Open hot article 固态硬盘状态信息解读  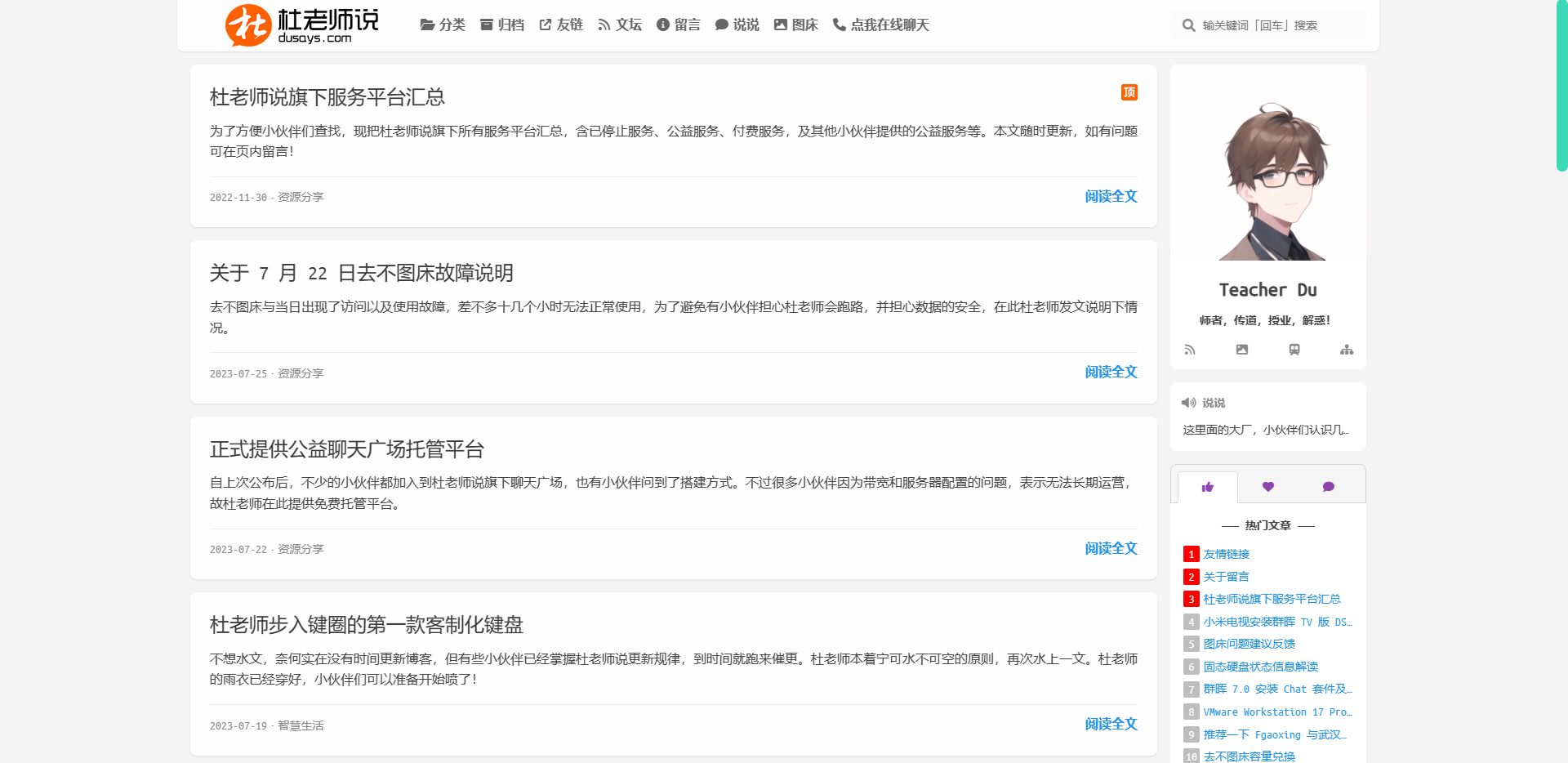[1260, 667]
